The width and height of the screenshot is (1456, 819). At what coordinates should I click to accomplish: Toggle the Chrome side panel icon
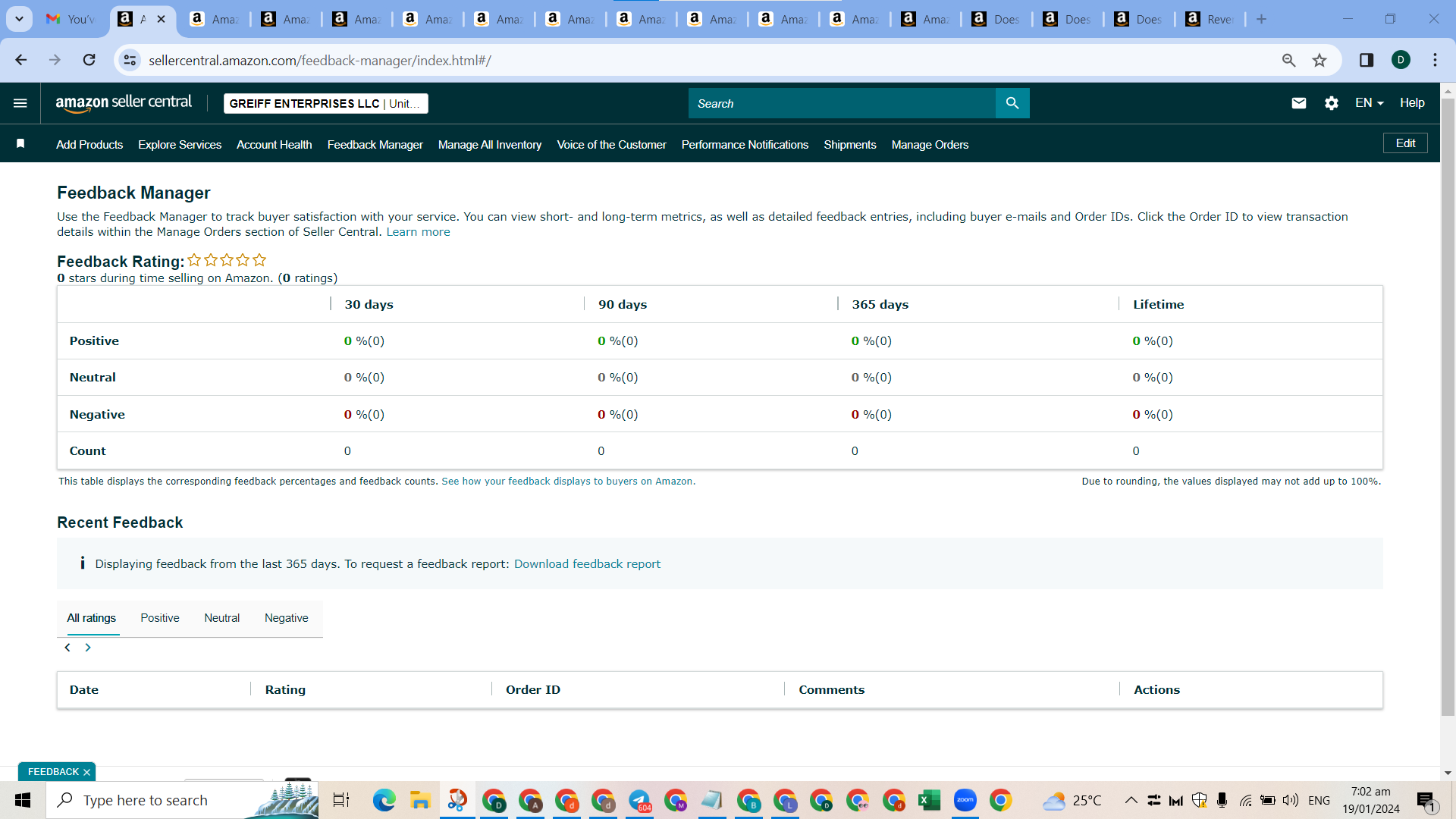pos(1367,60)
